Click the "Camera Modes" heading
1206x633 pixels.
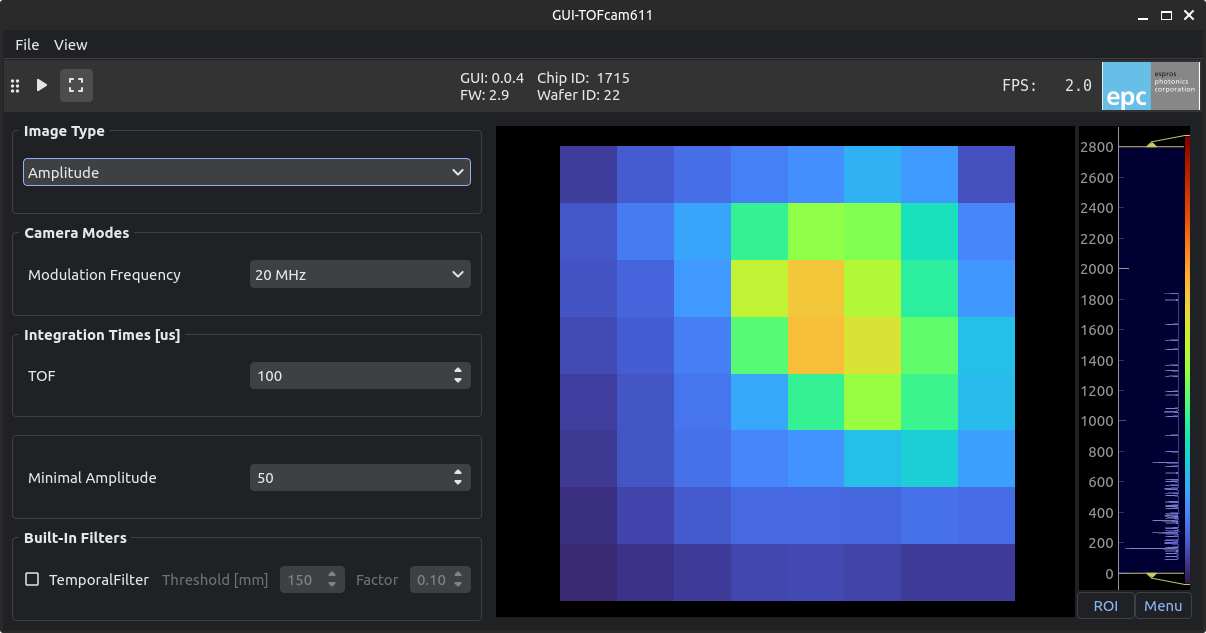77,233
